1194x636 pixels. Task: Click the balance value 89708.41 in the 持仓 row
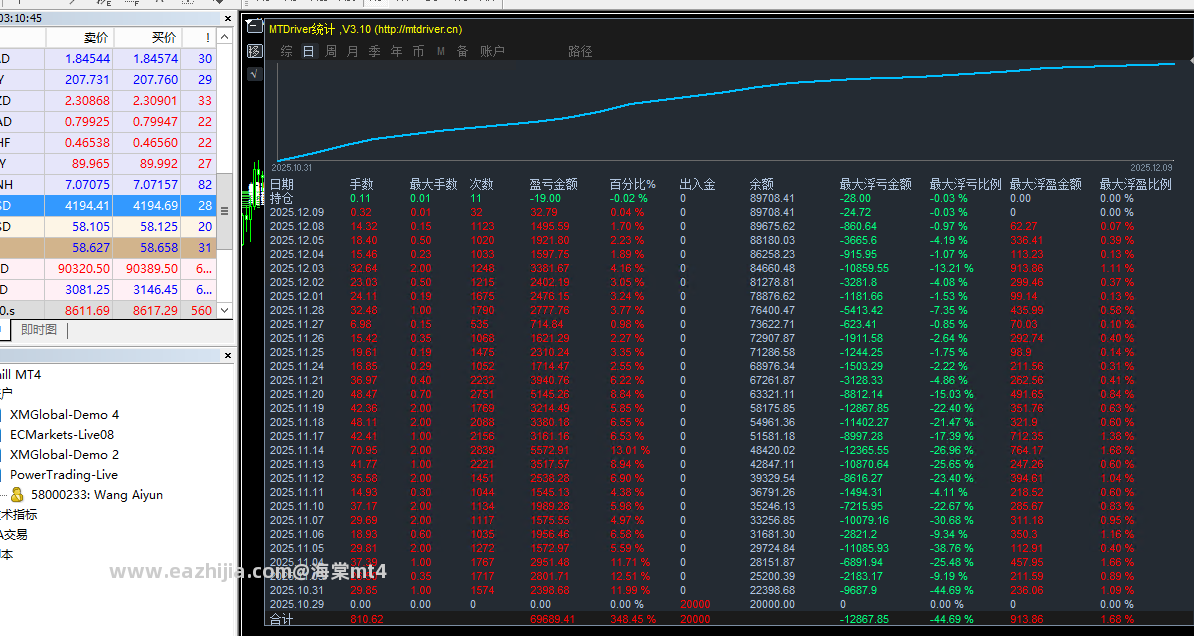click(x=772, y=198)
